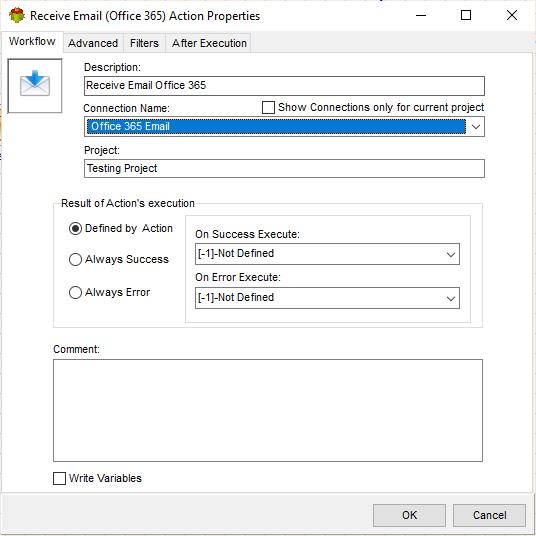Maximize the Action Properties window
The width and height of the screenshot is (536, 536).
[x=466, y=15]
